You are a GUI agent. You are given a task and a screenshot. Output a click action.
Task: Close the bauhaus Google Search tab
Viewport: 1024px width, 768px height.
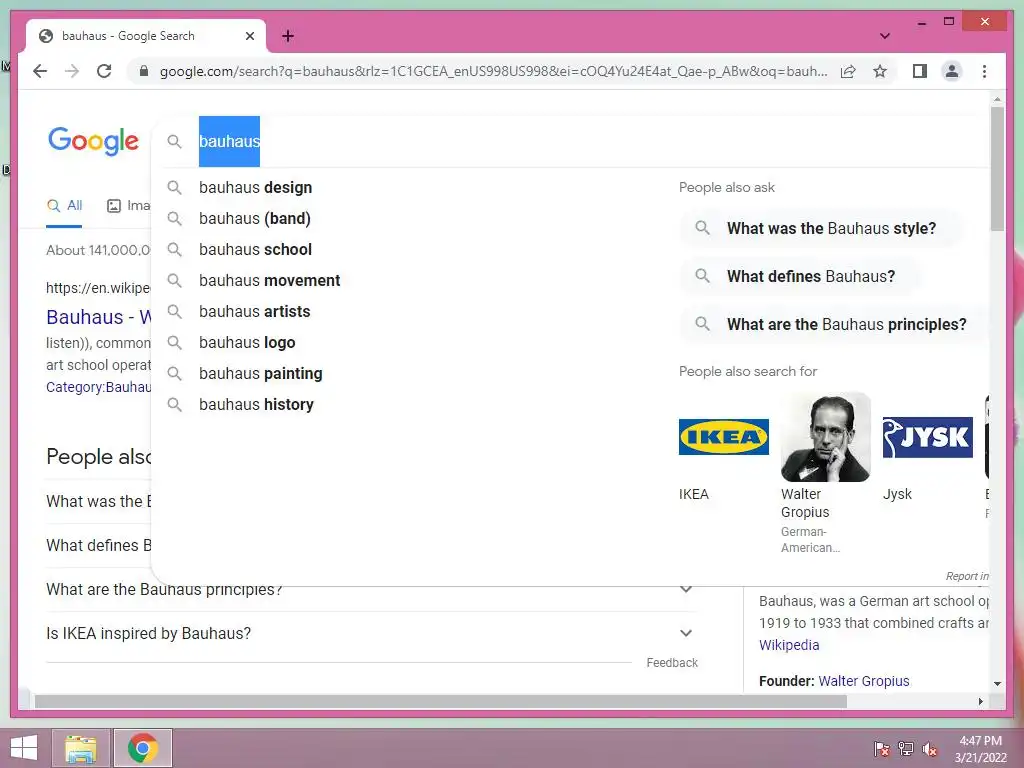pos(249,36)
